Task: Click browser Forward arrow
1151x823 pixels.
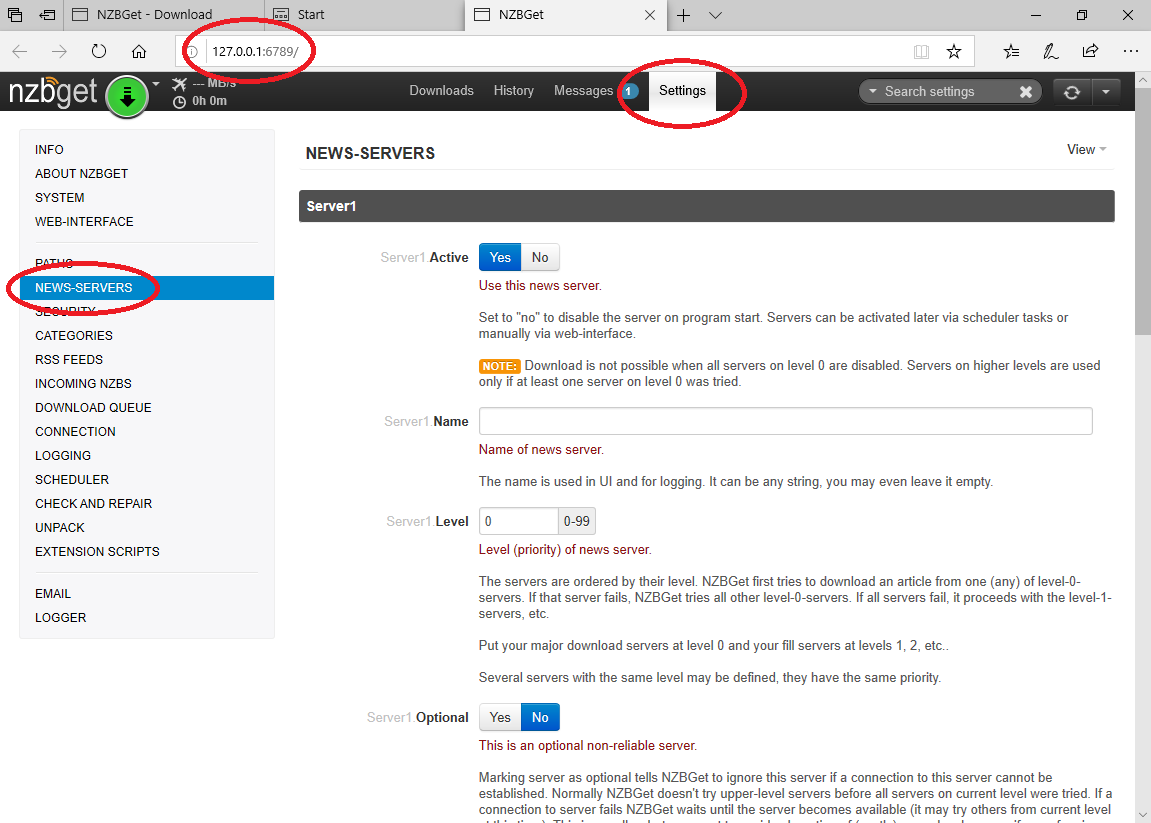Action: [x=59, y=51]
